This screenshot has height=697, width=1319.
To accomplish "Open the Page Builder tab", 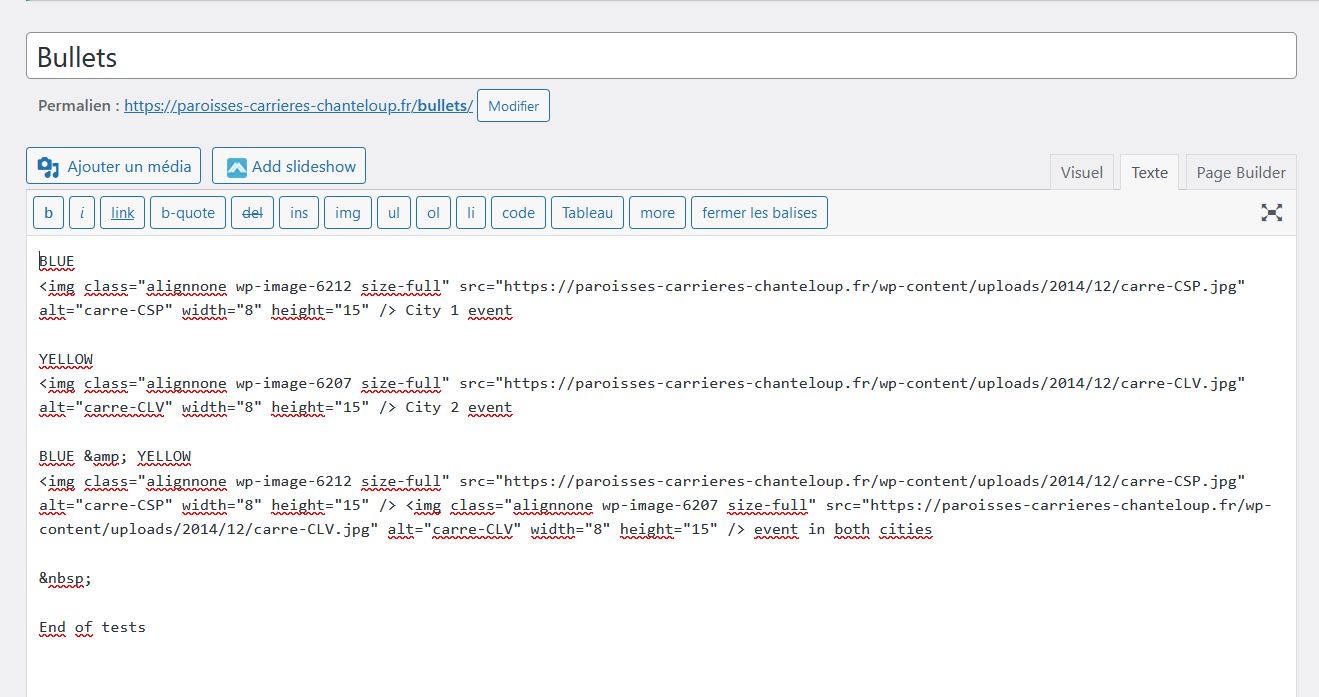I will (x=1240, y=172).
